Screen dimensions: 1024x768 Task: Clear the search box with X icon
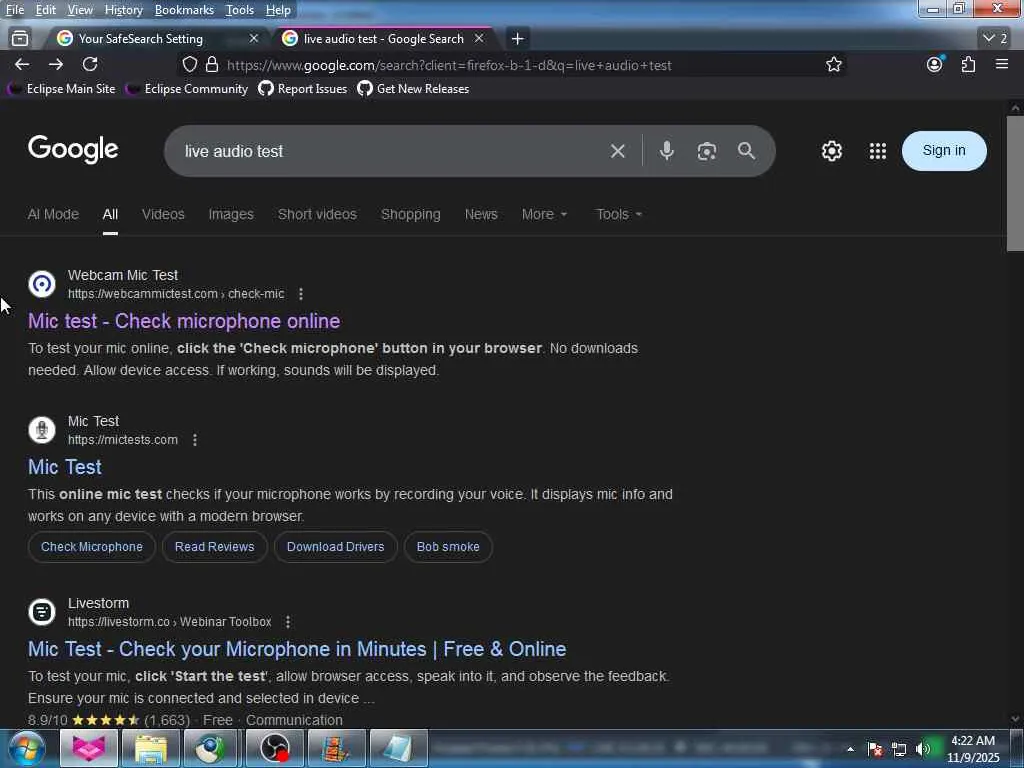(x=618, y=152)
